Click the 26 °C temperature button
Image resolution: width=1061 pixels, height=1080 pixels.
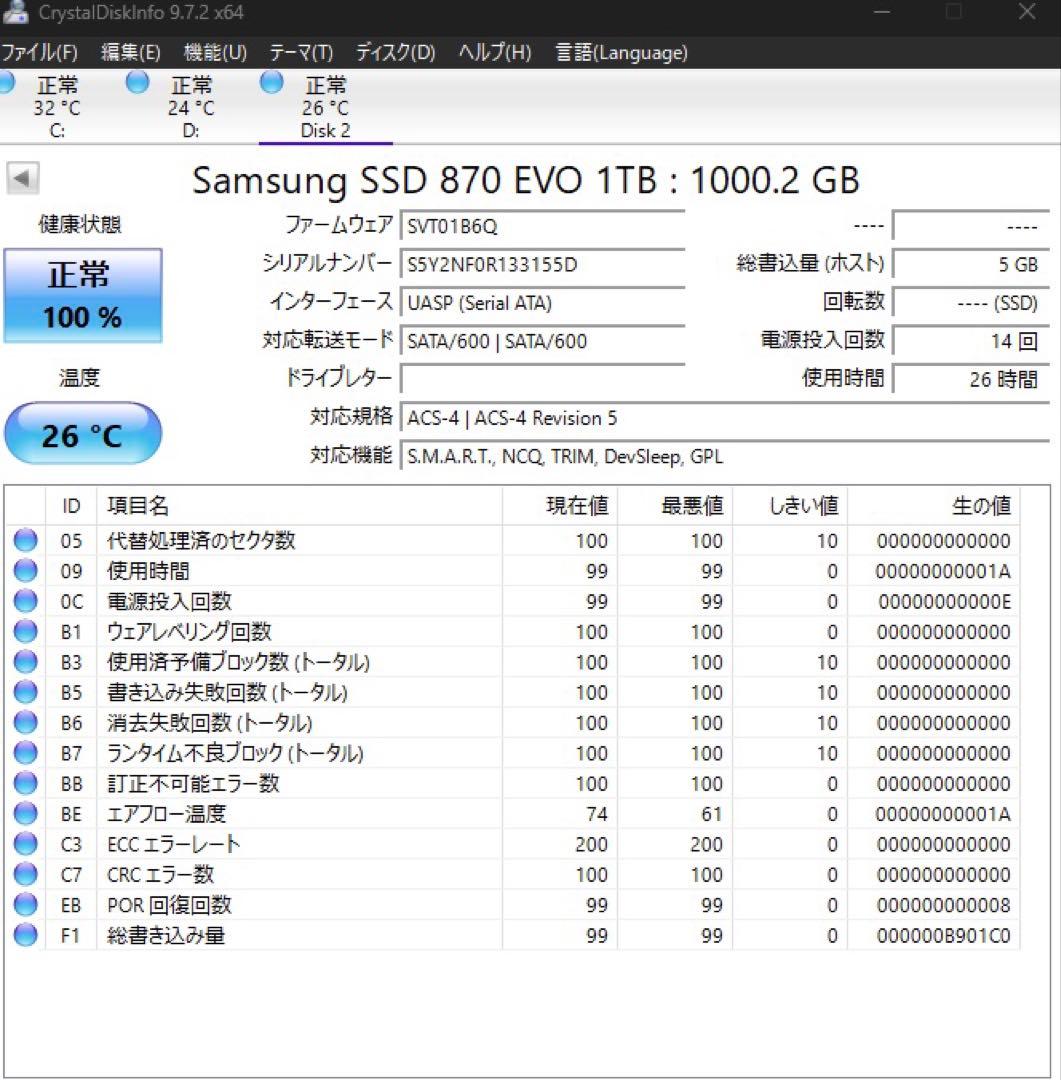[83, 432]
